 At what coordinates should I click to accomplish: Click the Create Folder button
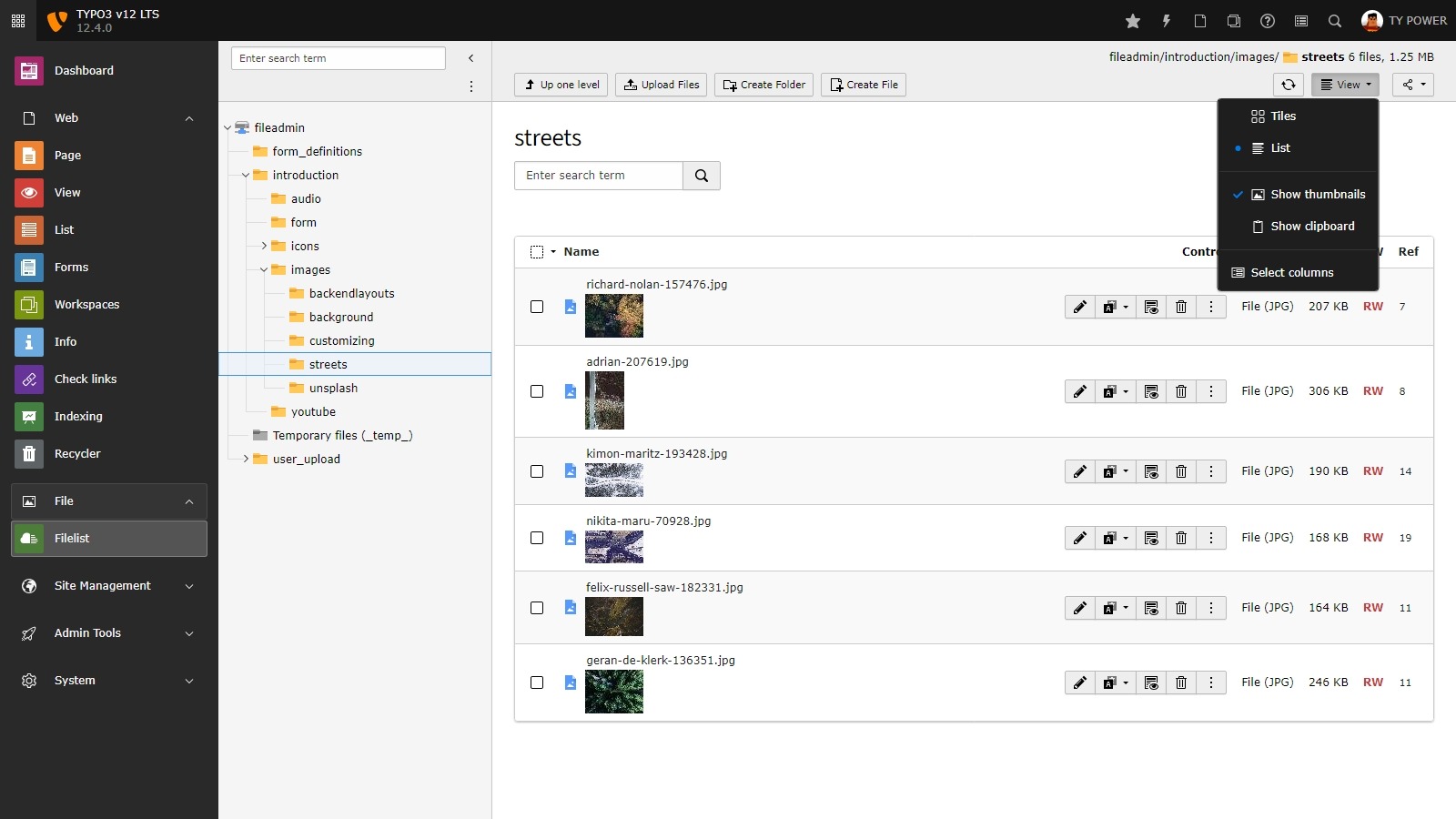point(764,85)
